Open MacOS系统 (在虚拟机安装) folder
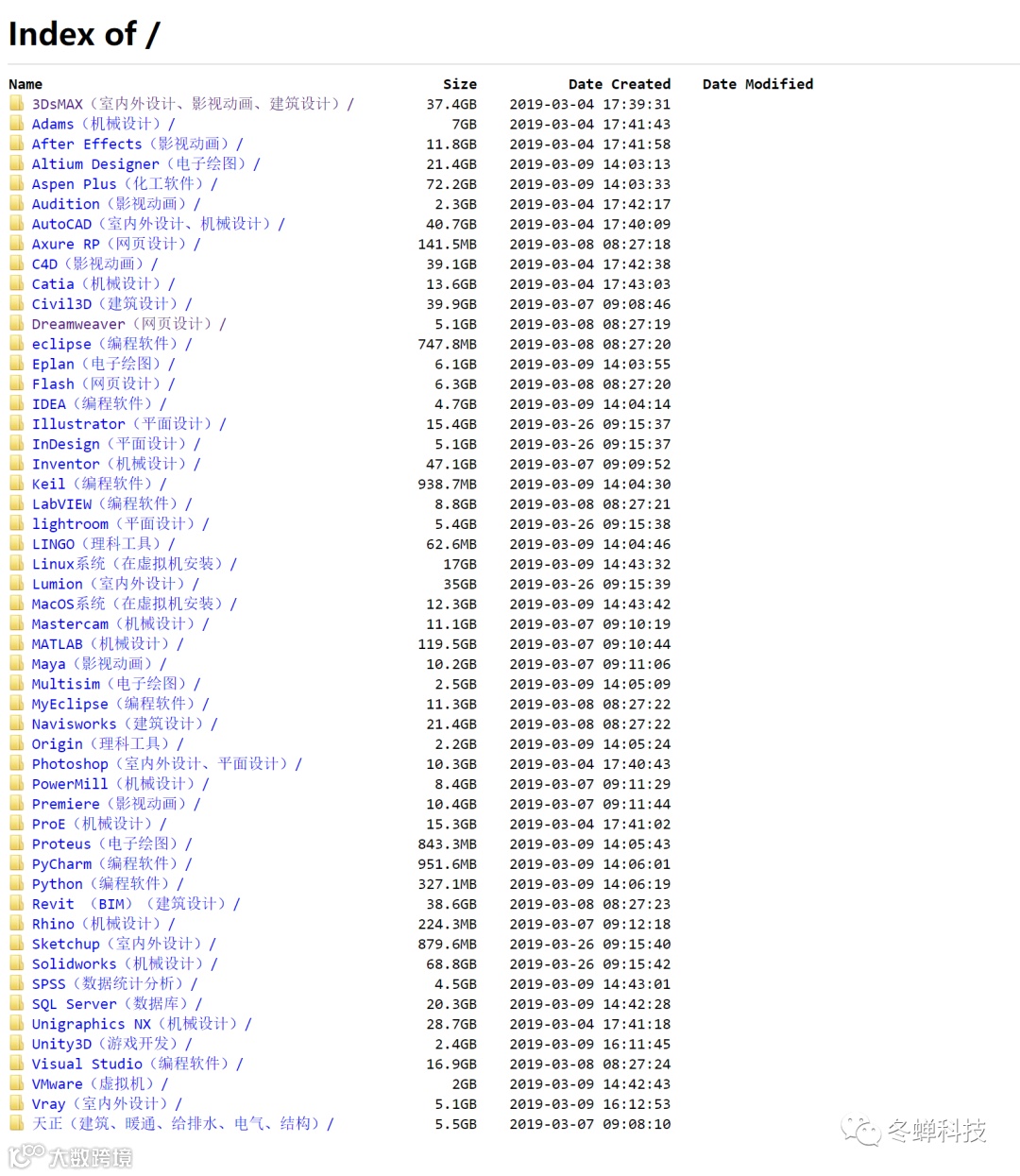 [134, 604]
